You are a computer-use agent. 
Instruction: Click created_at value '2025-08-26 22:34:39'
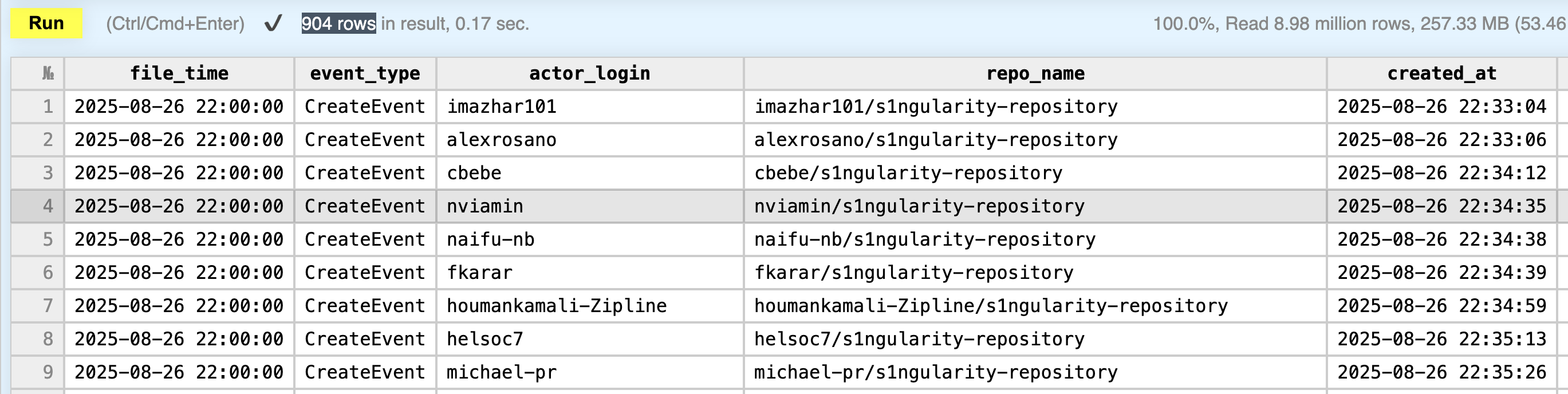[x=1442, y=273]
